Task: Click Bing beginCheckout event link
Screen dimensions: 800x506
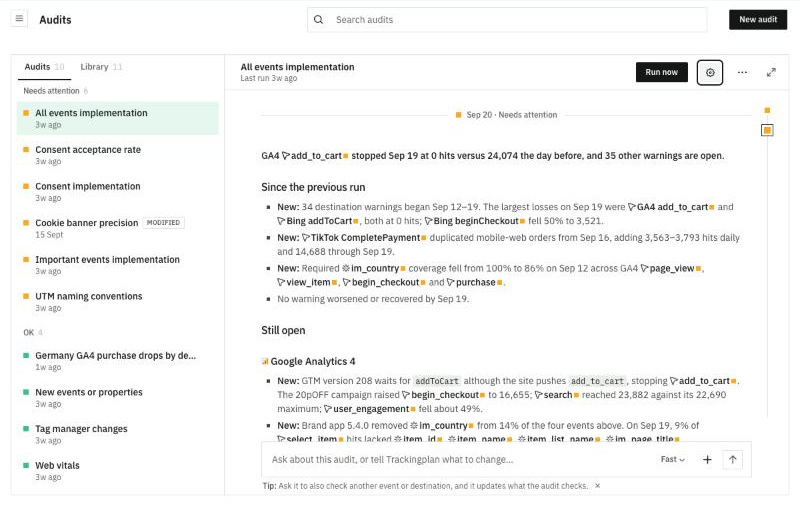Action: [x=474, y=221]
